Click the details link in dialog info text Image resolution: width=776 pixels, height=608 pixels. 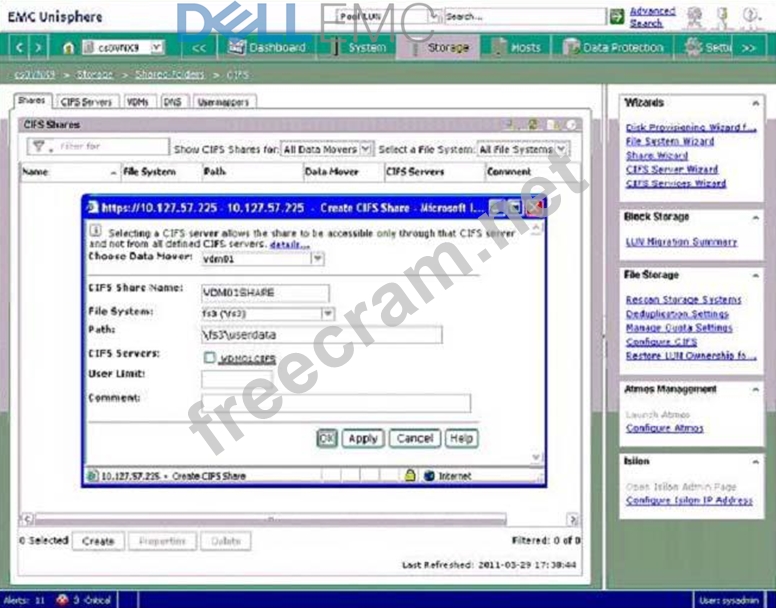tap(290, 244)
